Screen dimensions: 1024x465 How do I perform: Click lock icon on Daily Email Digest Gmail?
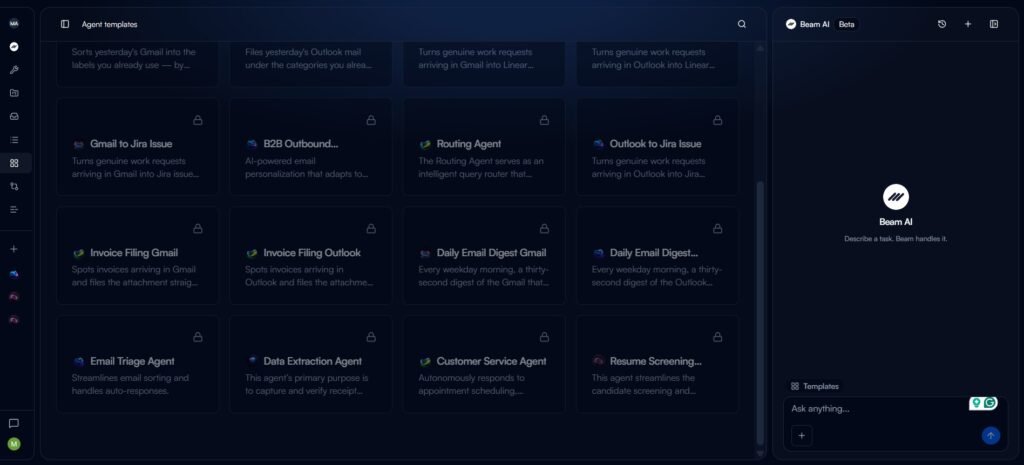544,229
